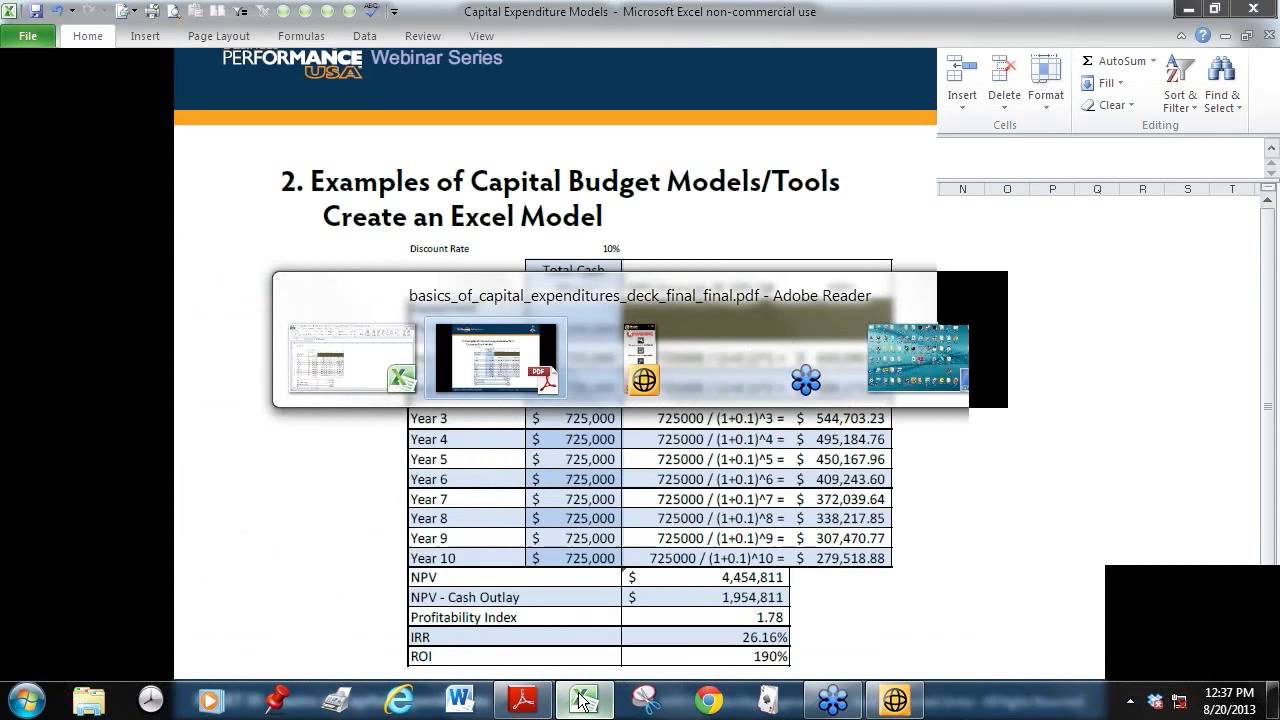
Task: Switch to Adobe Reader on taskbar
Action: (x=523, y=701)
